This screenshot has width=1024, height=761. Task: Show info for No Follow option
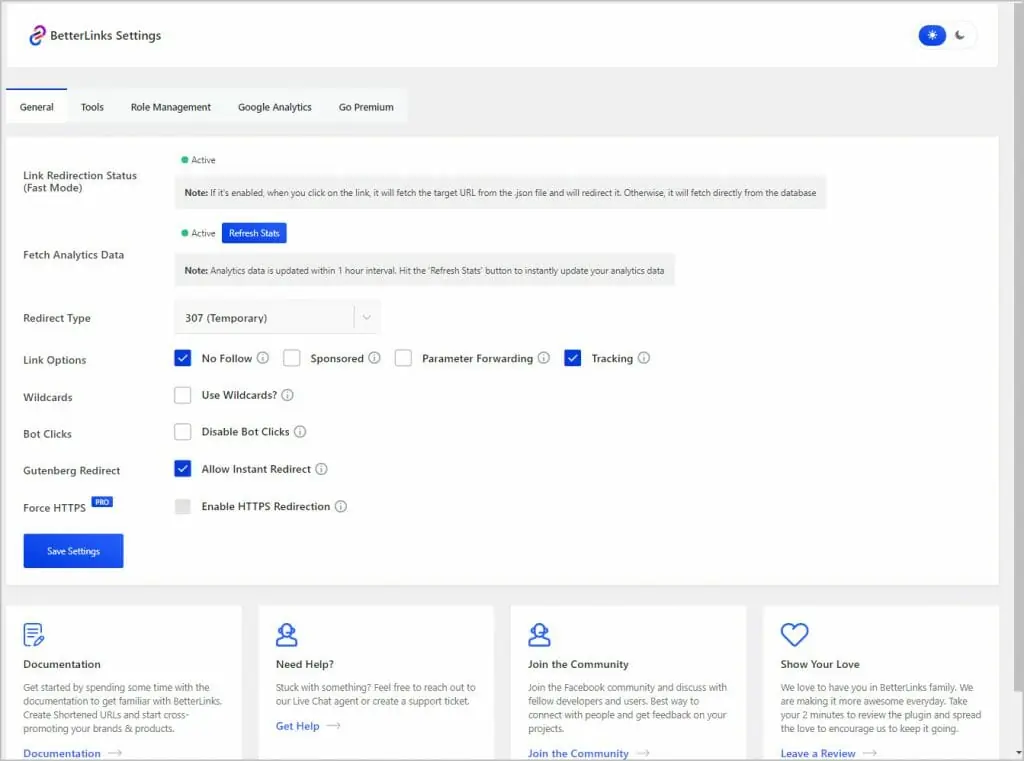coord(263,358)
